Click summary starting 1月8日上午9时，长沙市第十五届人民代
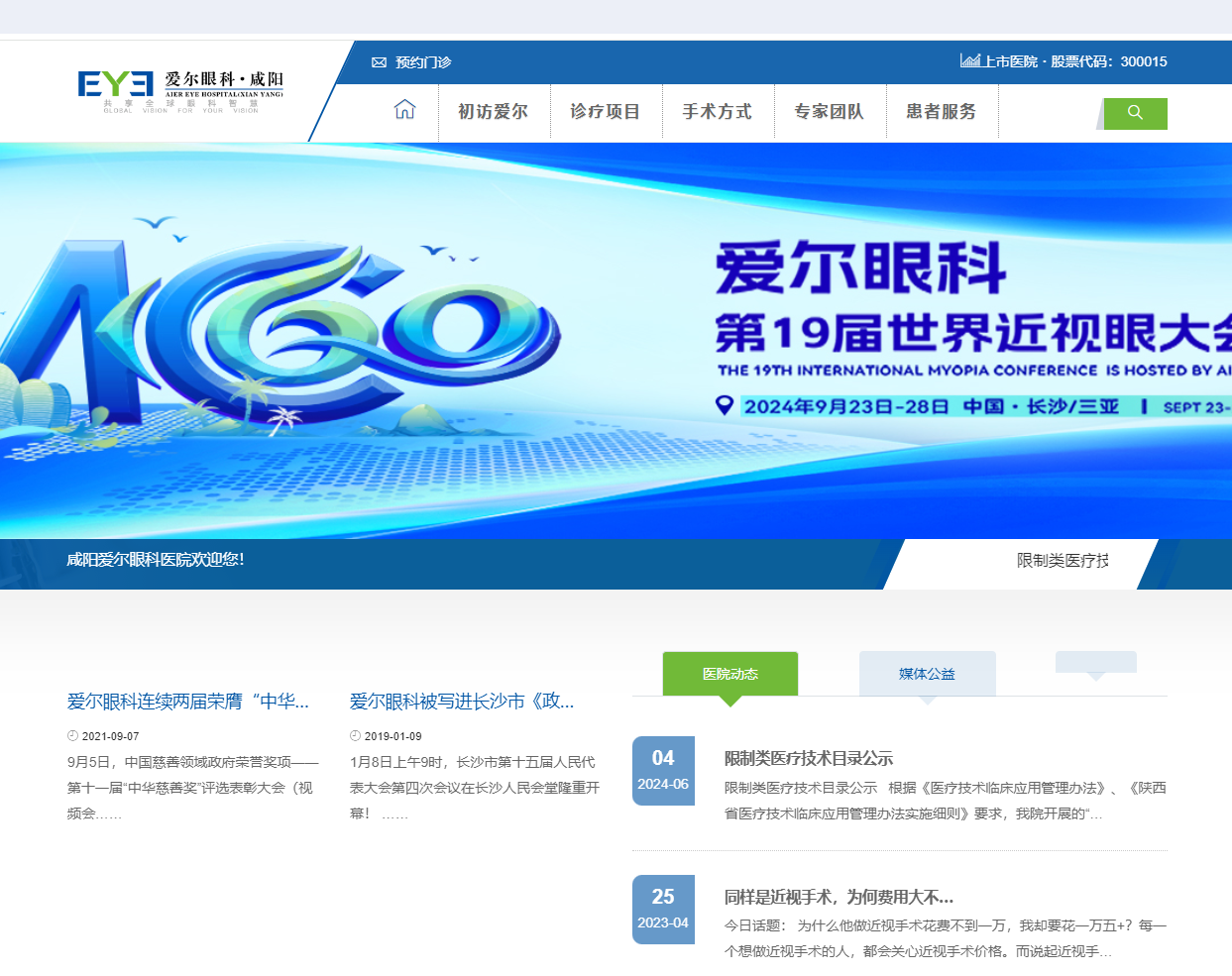The image size is (1232, 976). pyautogui.click(x=475, y=788)
